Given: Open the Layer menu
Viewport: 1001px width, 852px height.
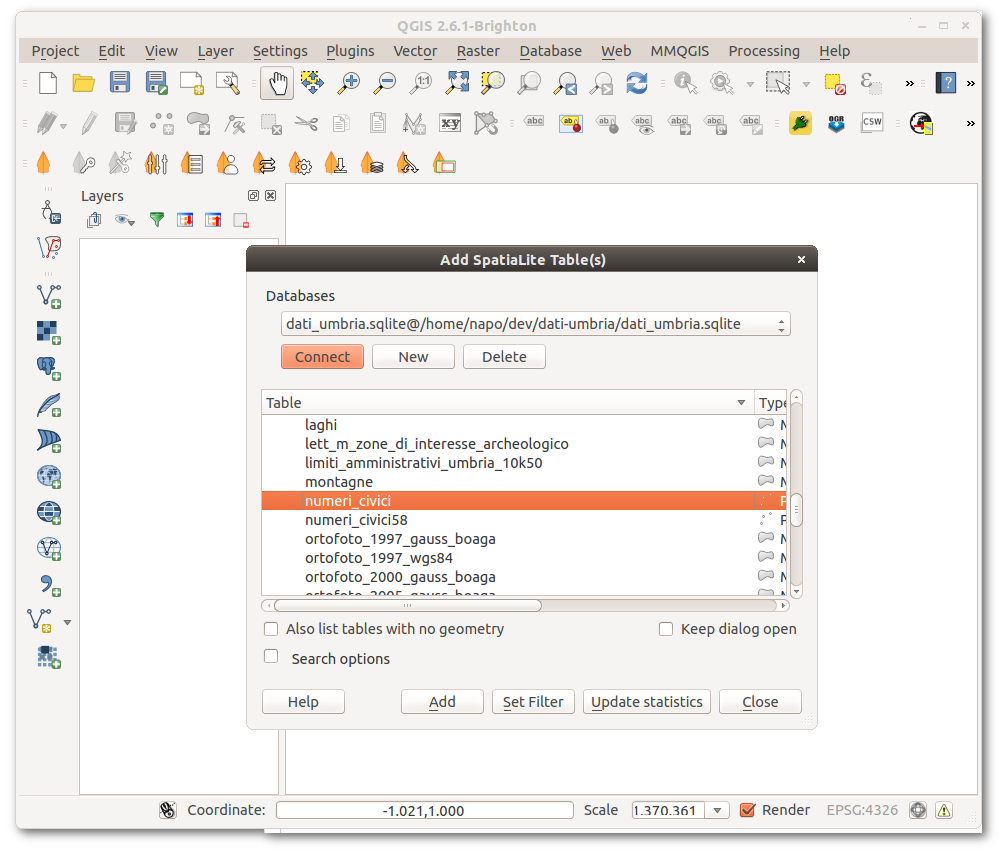Looking at the screenshot, I should pyautogui.click(x=215, y=51).
